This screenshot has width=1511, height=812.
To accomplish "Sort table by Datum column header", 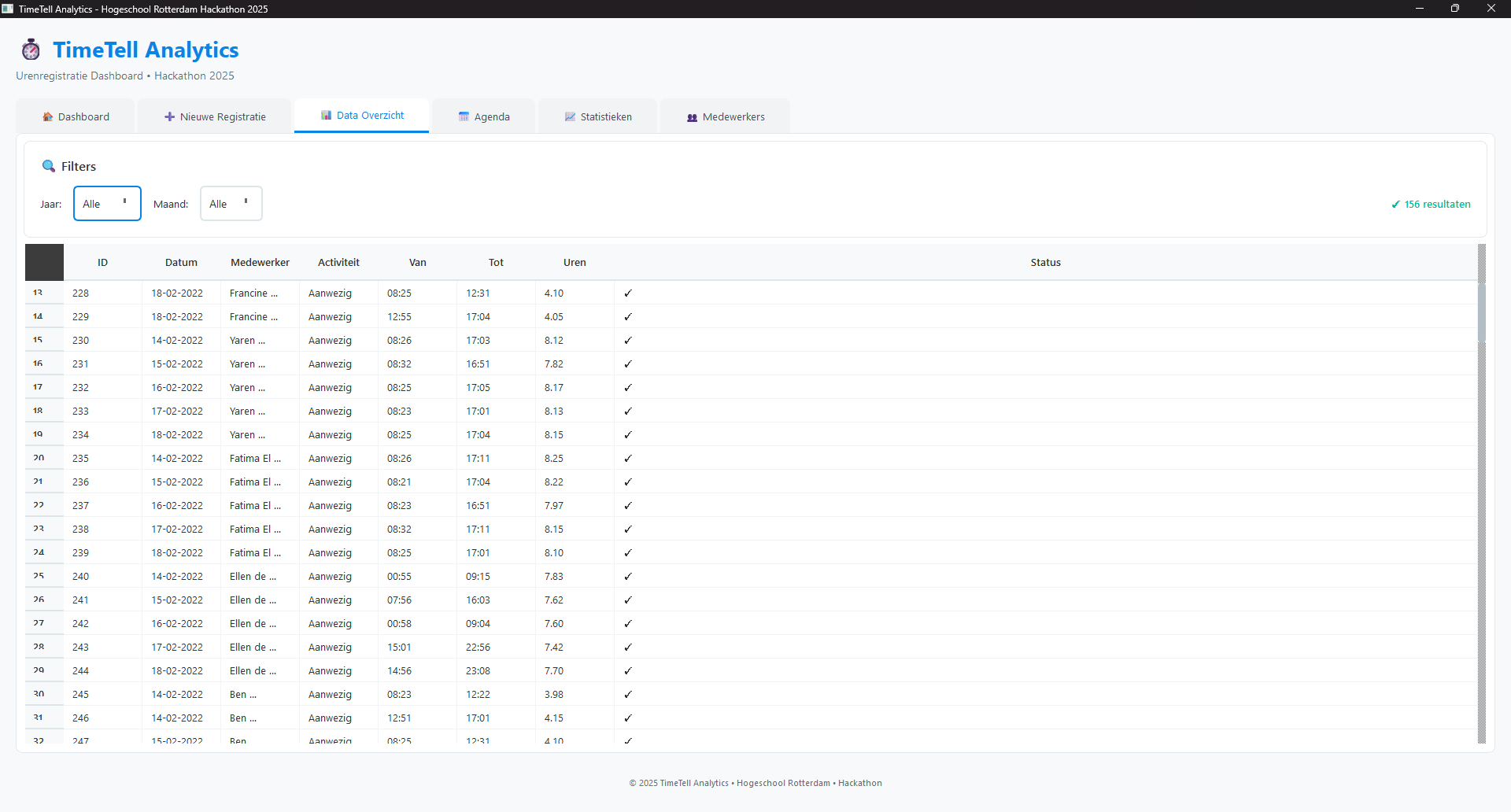I will click(181, 262).
